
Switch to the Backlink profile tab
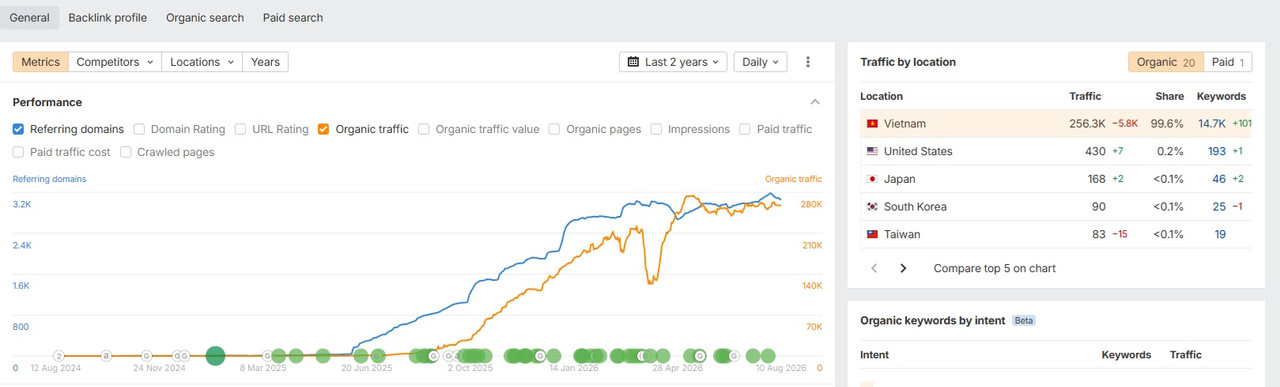pos(107,18)
